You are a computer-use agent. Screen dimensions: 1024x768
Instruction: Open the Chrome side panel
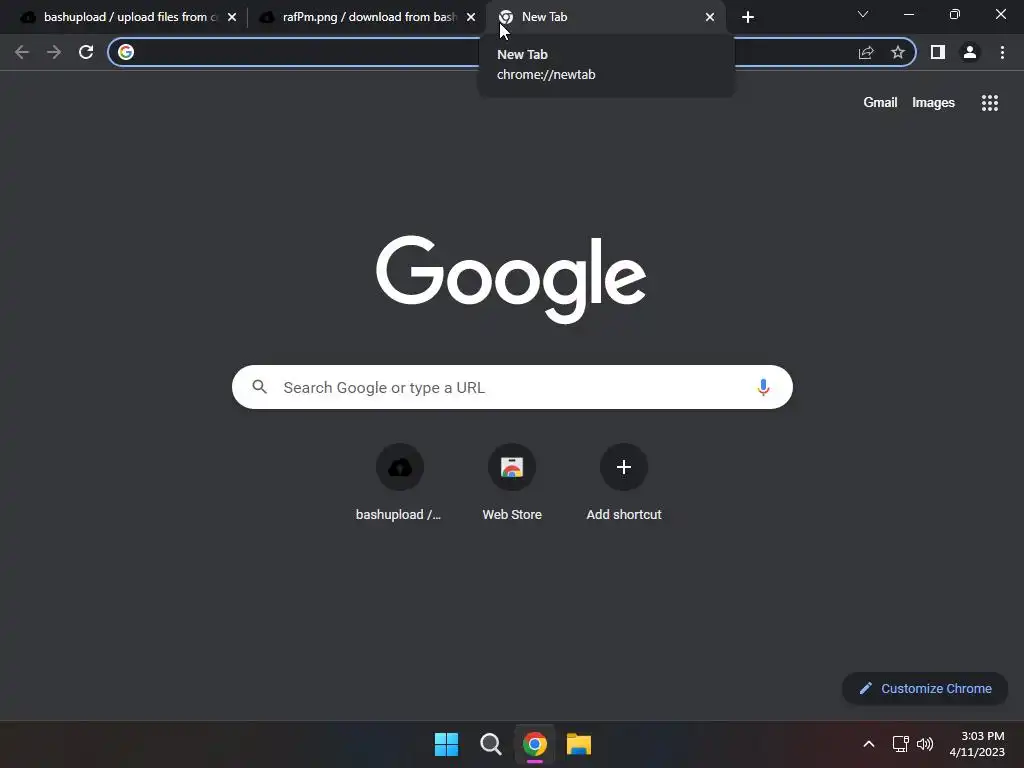click(938, 52)
